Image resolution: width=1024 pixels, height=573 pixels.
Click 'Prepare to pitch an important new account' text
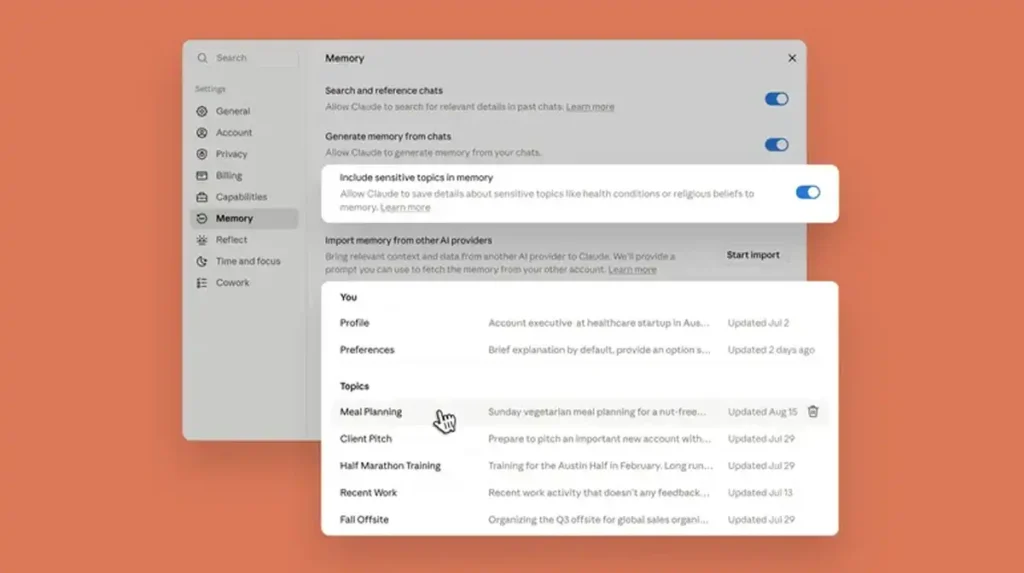coord(600,439)
